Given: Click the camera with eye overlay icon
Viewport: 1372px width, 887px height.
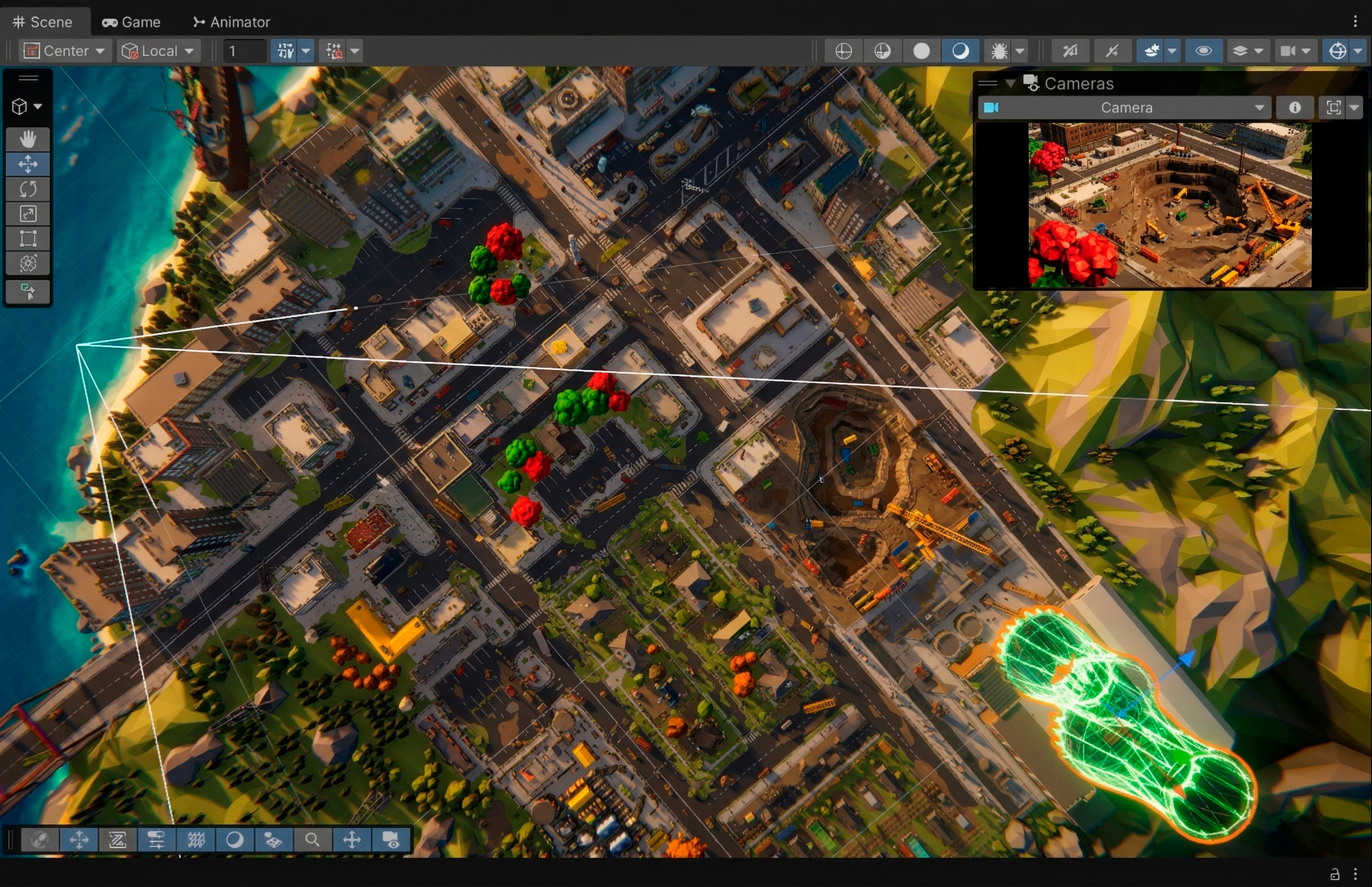Looking at the screenshot, I should pos(391,840).
